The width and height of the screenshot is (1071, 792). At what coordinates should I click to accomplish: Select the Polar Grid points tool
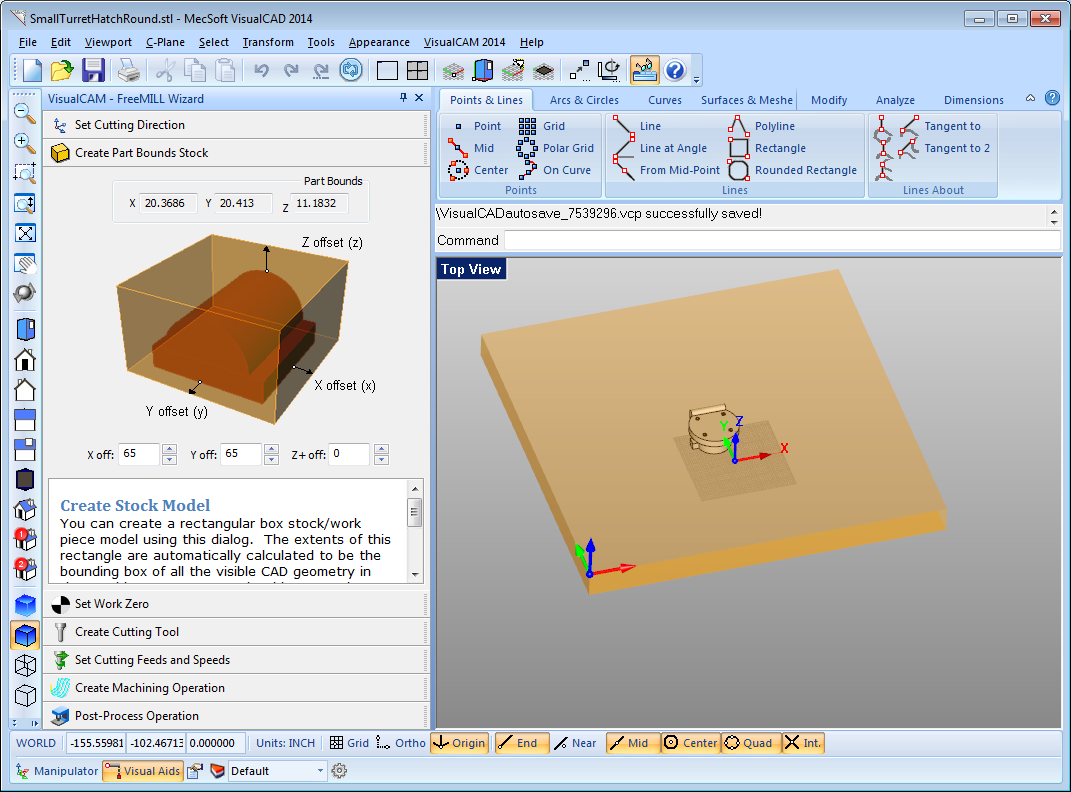pyautogui.click(x=556, y=148)
